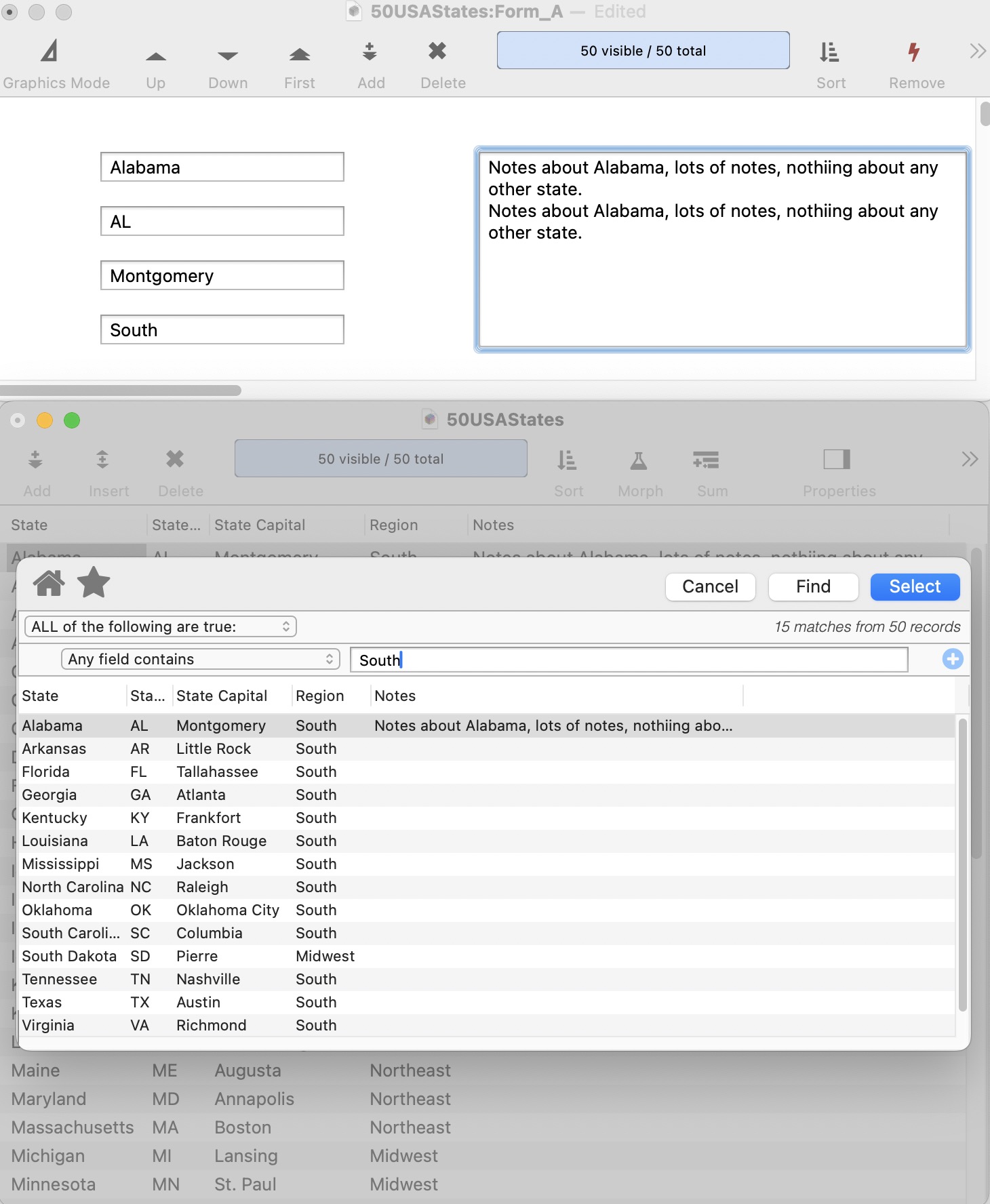Image resolution: width=990 pixels, height=1204 pixels.
Task: Select the Tennessee result row
Action: click(487, 979)
